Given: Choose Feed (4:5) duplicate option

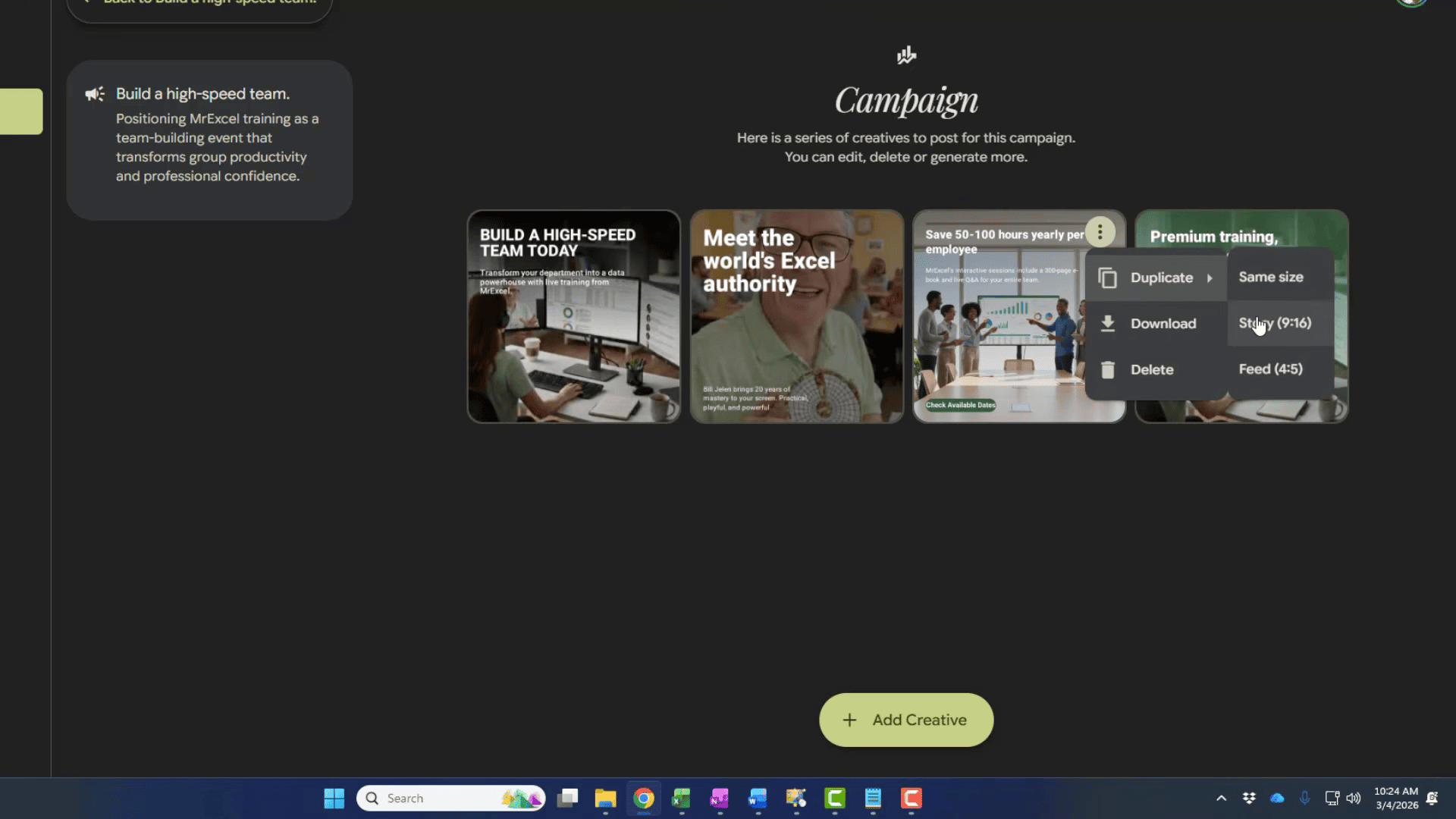Looking at the screenshot, I should (1281, 369).
